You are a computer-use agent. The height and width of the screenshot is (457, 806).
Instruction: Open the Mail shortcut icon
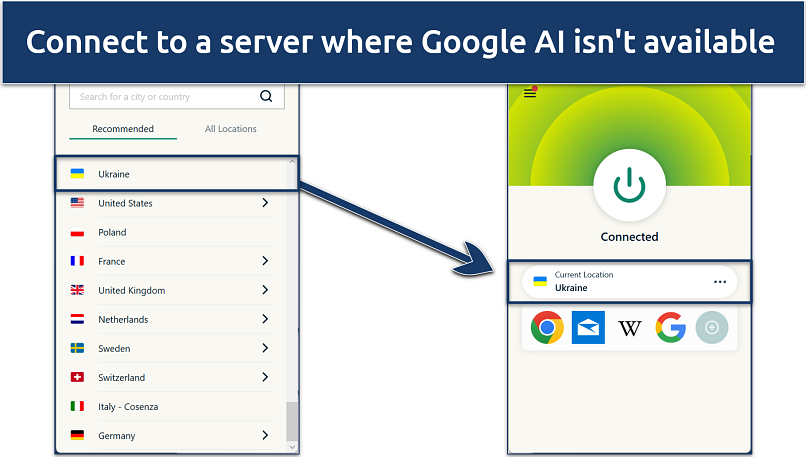click(x=588, y=327)
